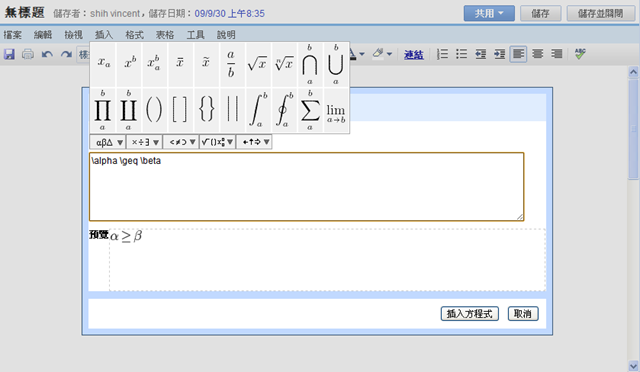This screenshot has width=640, height=372.
Task: Insert subscript x_a template
Action: tap(103, 64)
